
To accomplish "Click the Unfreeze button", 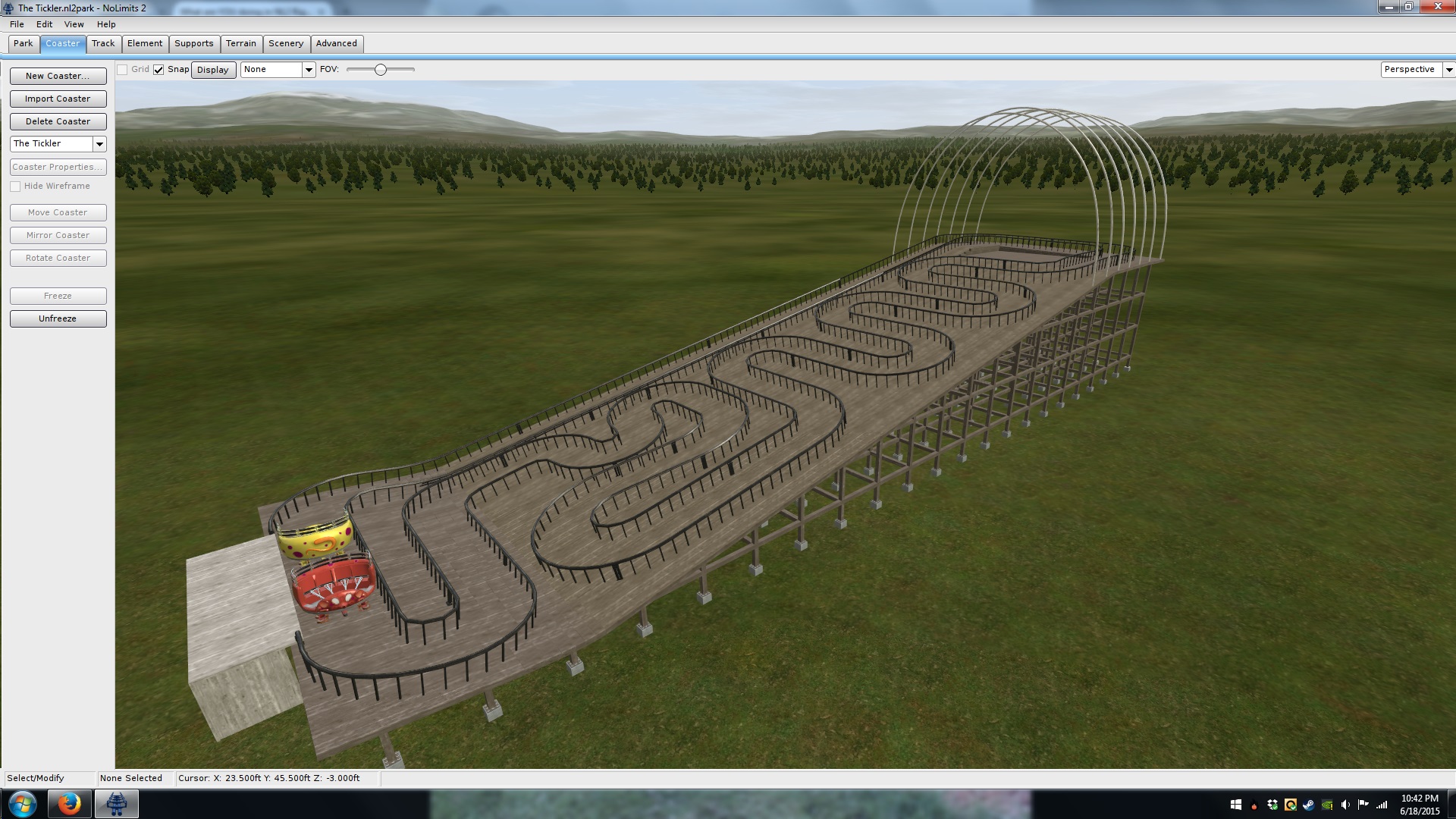I will [58, 318].
